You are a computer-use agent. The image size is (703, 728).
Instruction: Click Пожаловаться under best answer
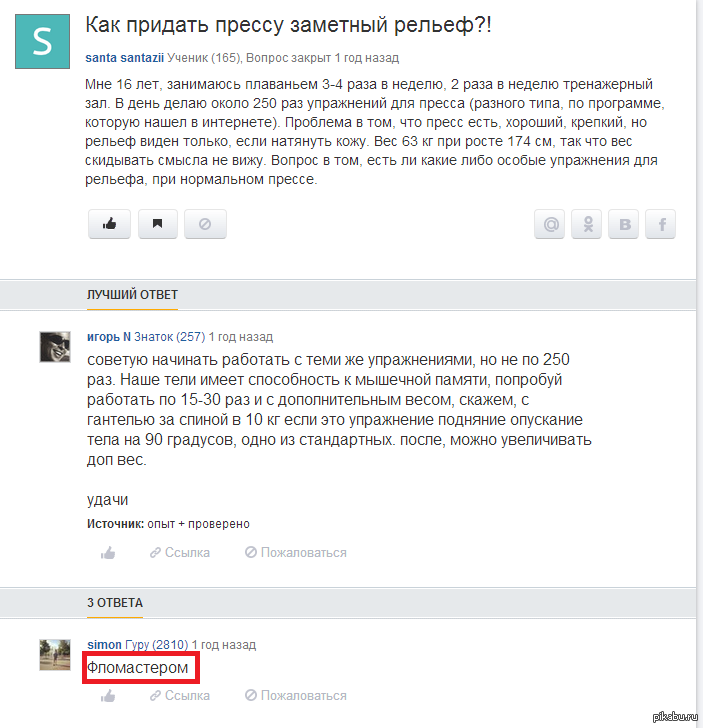pos(296,552)
